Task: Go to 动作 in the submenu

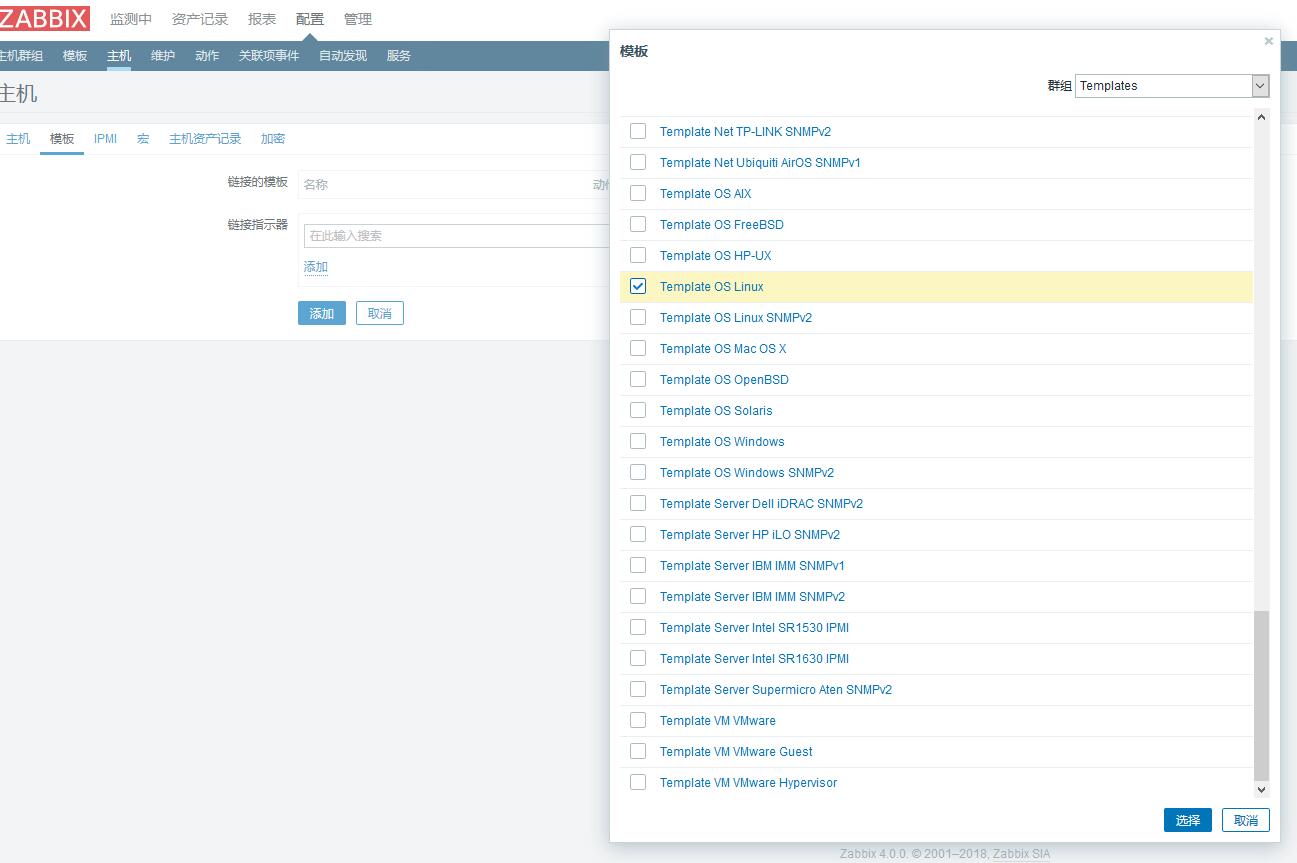Action: [x=207, y=56]
